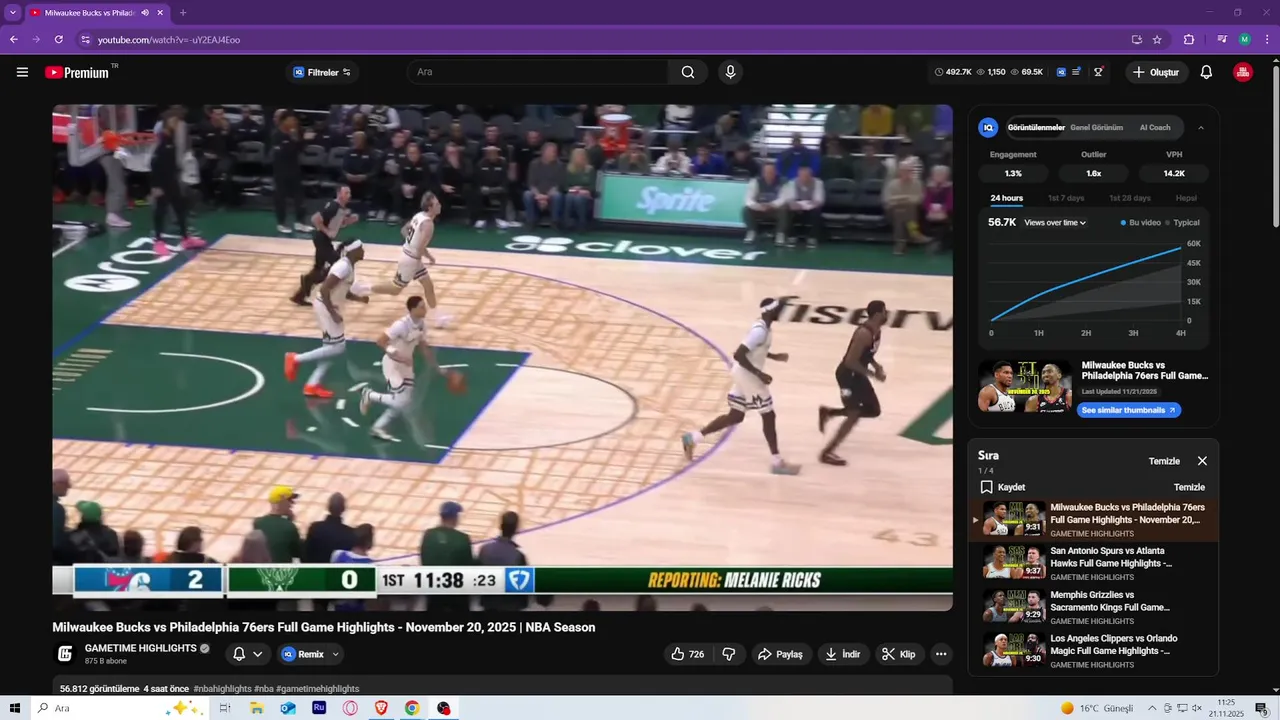Click the vidIQ panel video thumbnail
This screenshot has width=1280, height=720.
pos(1025,387)
